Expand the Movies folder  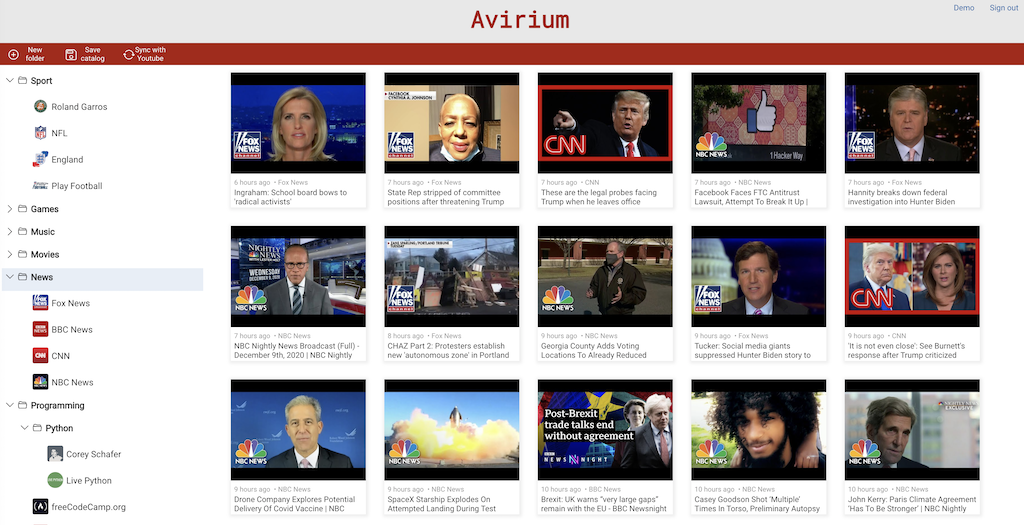coord(10,255)
